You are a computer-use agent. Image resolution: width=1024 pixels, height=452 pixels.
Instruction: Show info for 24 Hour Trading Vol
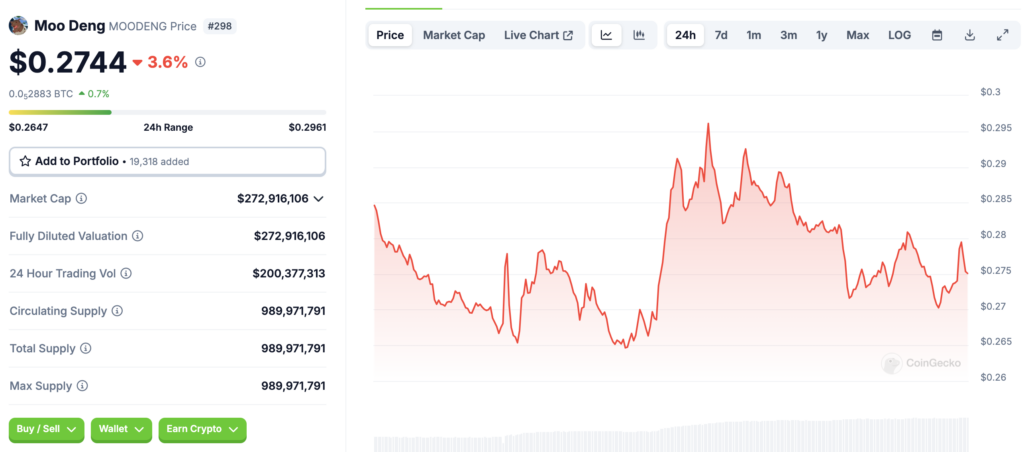(126, 274)
